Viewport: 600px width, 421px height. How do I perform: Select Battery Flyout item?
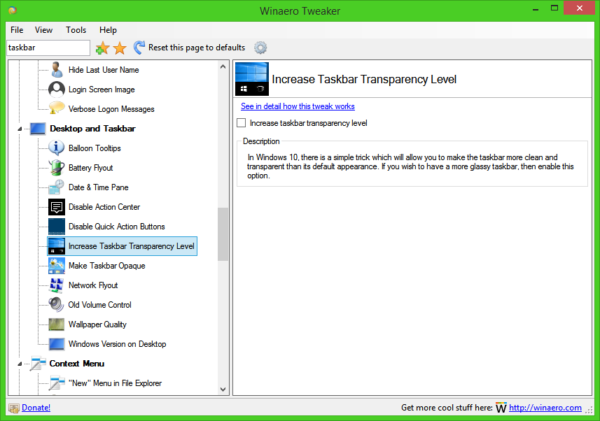91,168
